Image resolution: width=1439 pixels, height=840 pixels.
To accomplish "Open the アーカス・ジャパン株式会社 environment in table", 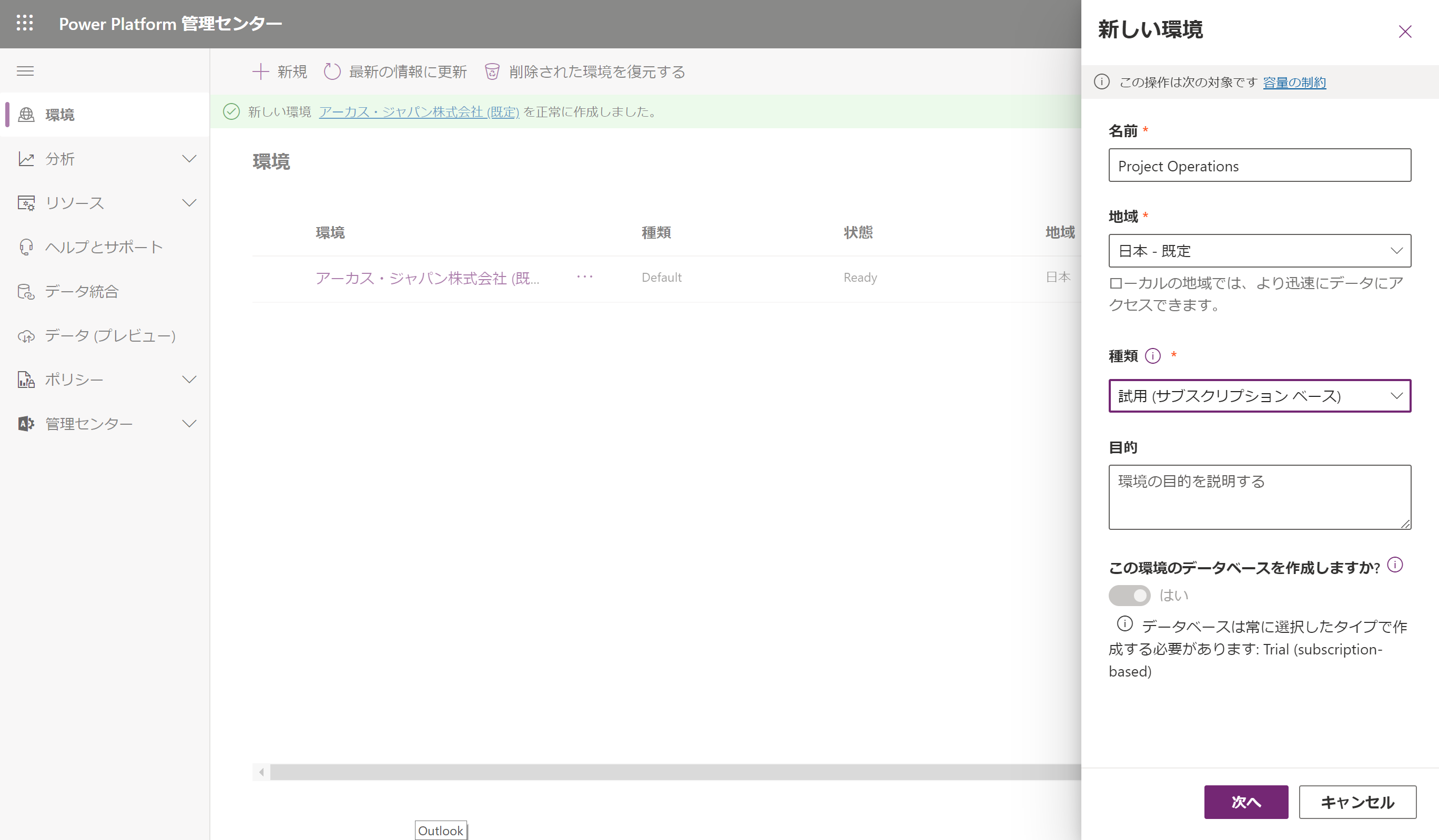I will point(427,278).
